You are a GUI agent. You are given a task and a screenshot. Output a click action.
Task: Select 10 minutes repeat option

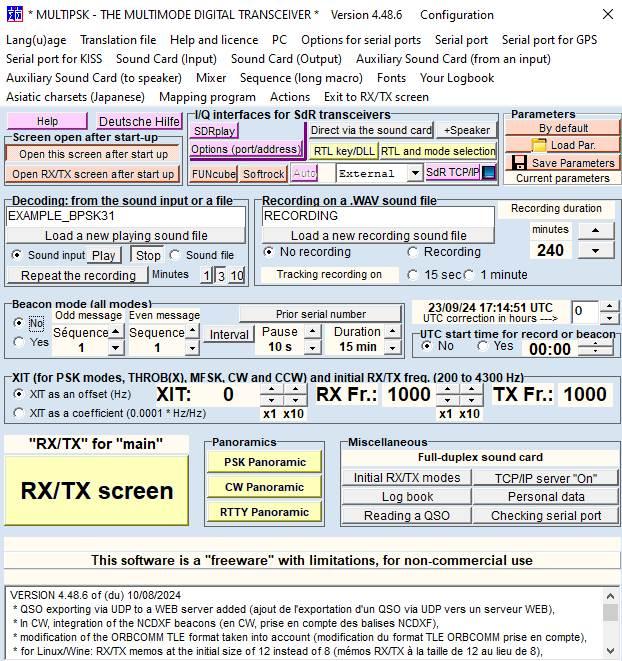tap(237, 276)
